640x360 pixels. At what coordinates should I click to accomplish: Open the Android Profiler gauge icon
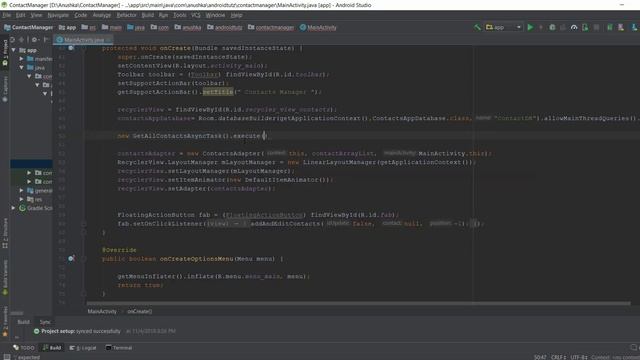(574, 27)
